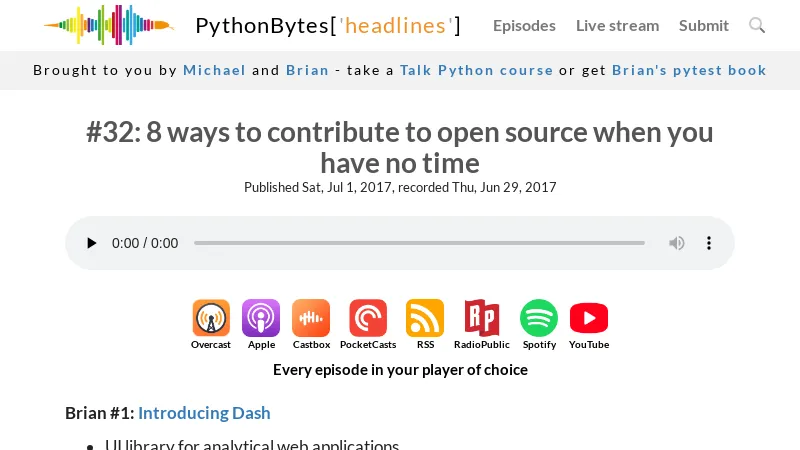800x450 pixels.
Task: Go to the Episodes page
Action: [x=524, y=26]
